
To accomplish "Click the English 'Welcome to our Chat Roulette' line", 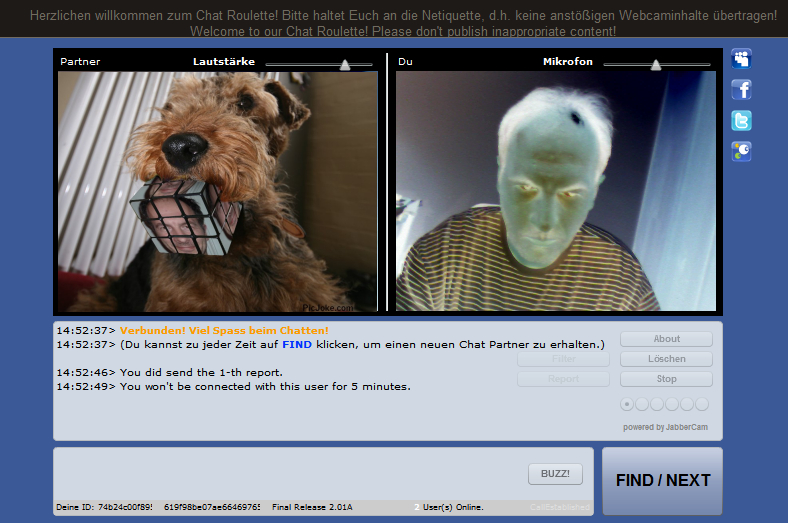I will (x=403, y=31).
